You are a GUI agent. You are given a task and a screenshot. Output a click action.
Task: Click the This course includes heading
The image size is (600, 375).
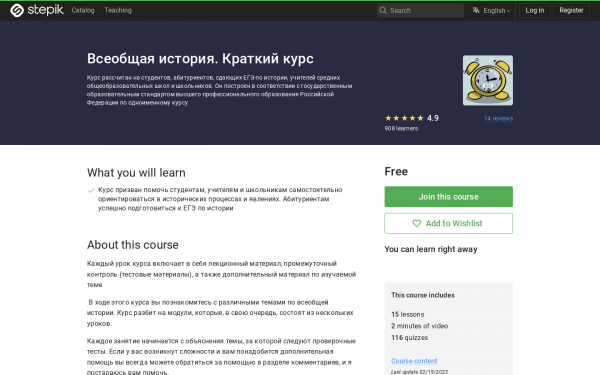click(423, 295)
